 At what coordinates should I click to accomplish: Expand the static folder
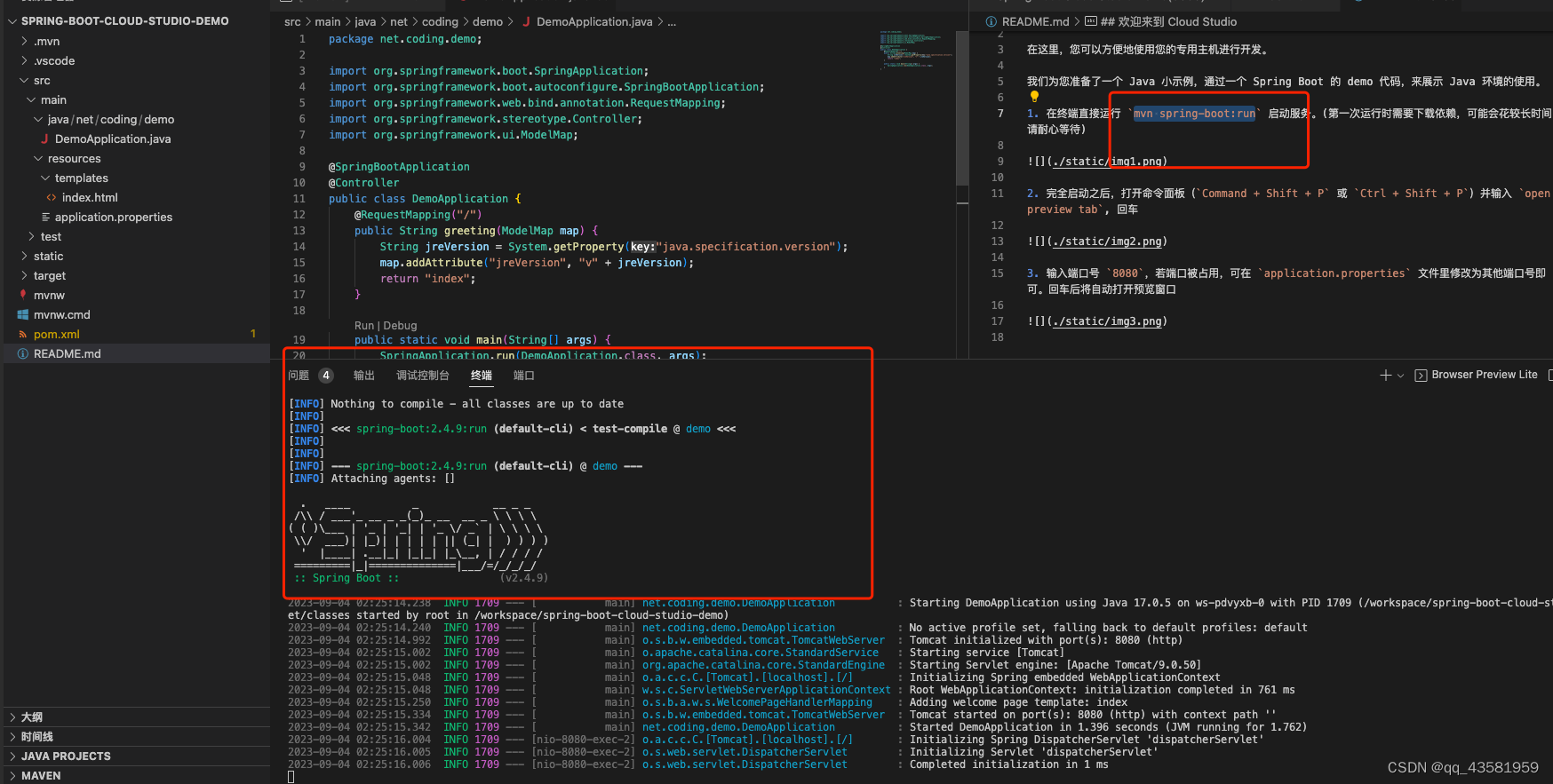[24, 257]
